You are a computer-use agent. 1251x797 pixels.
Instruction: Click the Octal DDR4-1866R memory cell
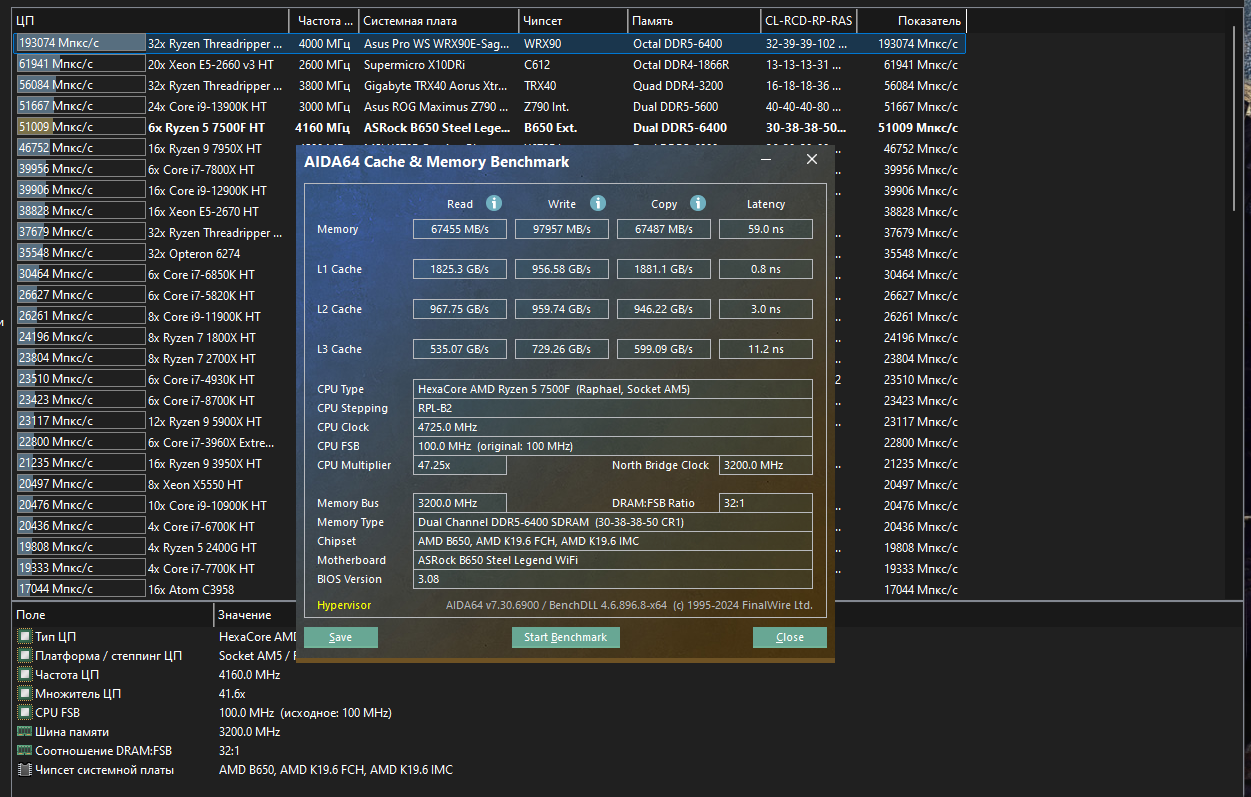click(681, 64)
